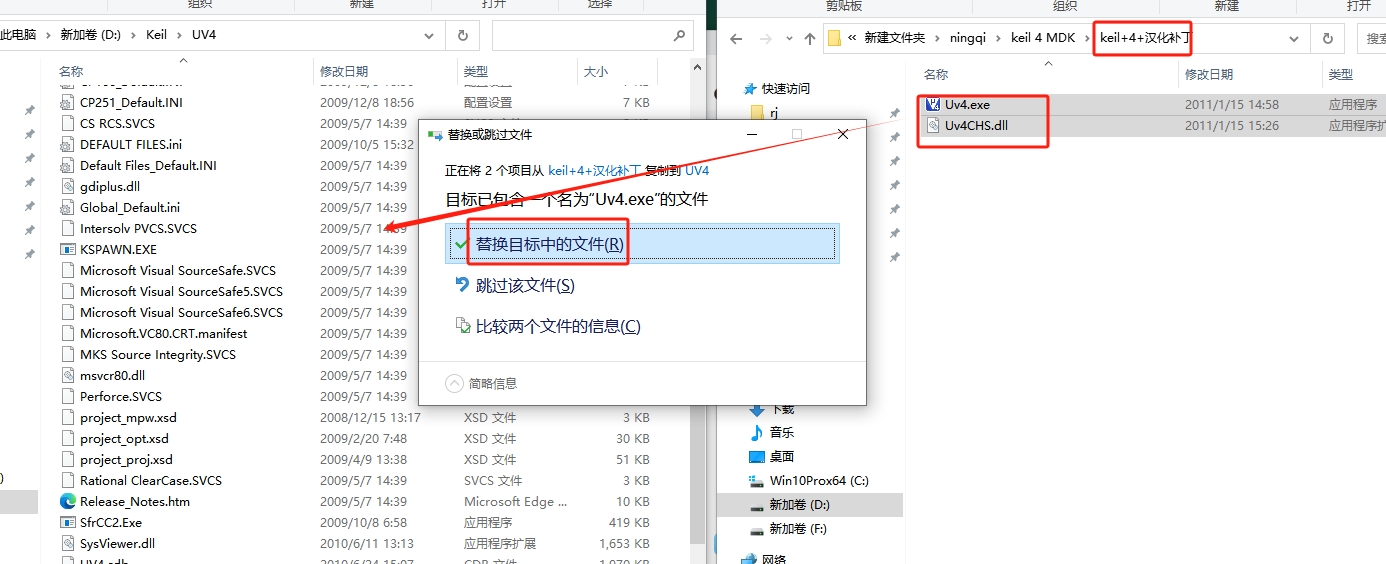Choose 比较两个文件的信息(C) option
The image size is (1386, 564).
click(558, 326)
